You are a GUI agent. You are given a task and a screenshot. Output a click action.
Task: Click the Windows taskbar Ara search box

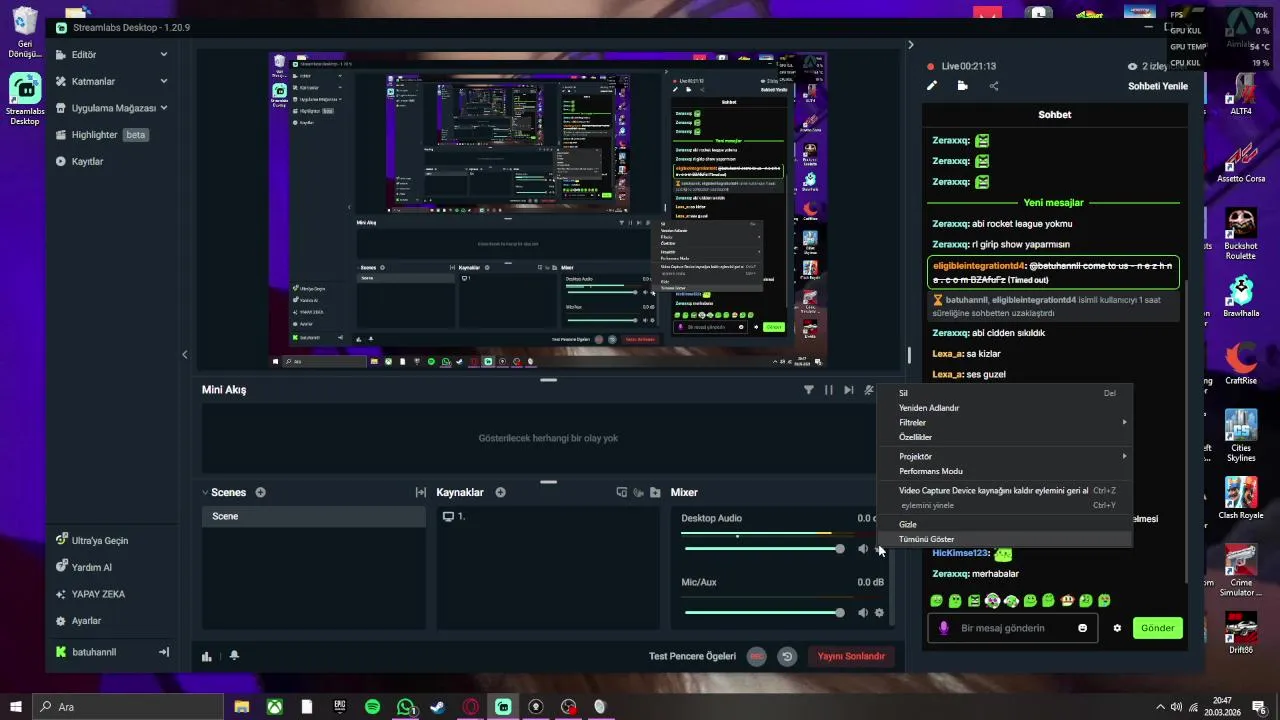pos(128,707)
